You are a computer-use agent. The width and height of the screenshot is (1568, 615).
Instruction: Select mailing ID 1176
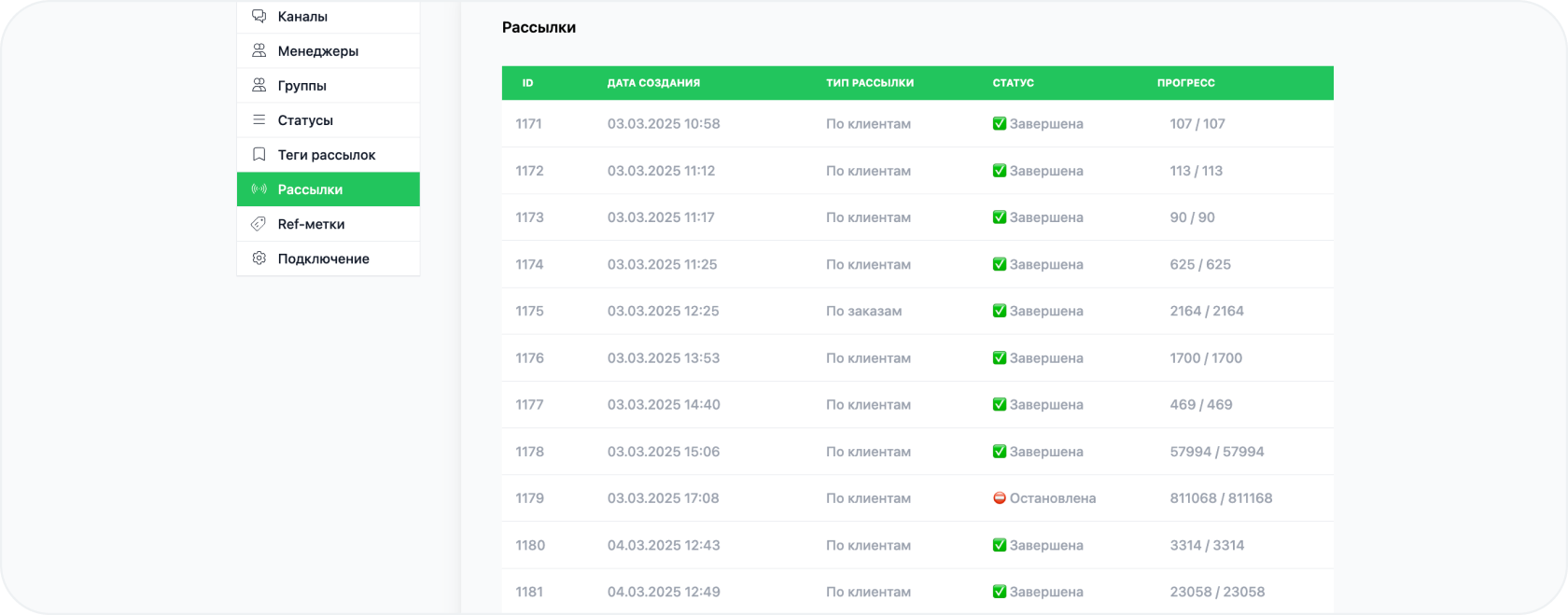(x=529, y=357)
